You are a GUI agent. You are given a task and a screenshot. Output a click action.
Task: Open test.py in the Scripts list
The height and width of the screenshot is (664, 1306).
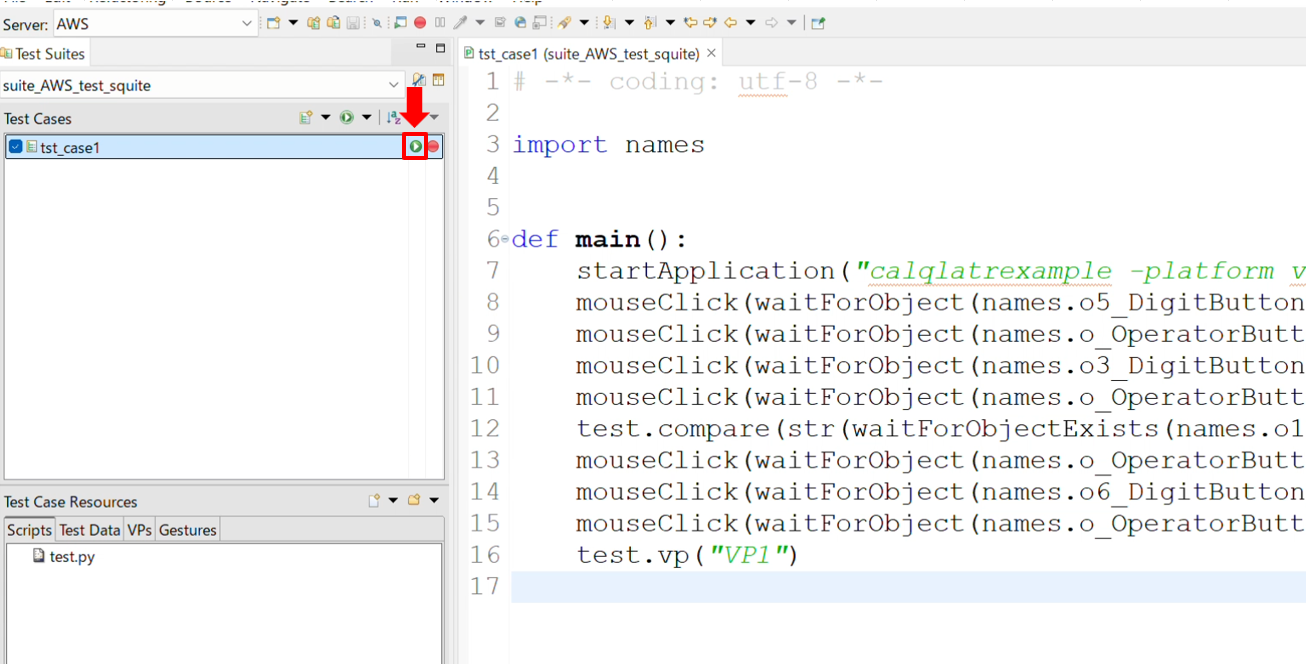72,556
